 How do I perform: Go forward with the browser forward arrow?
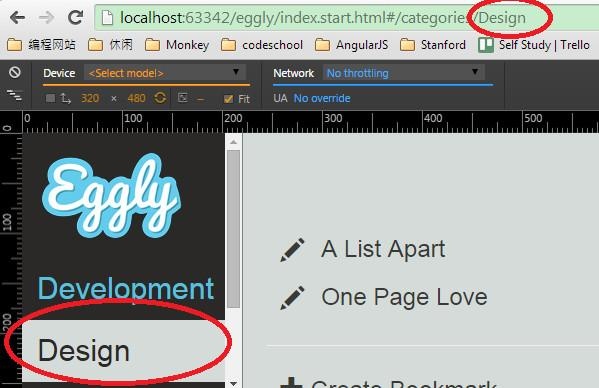click(47, 17)
